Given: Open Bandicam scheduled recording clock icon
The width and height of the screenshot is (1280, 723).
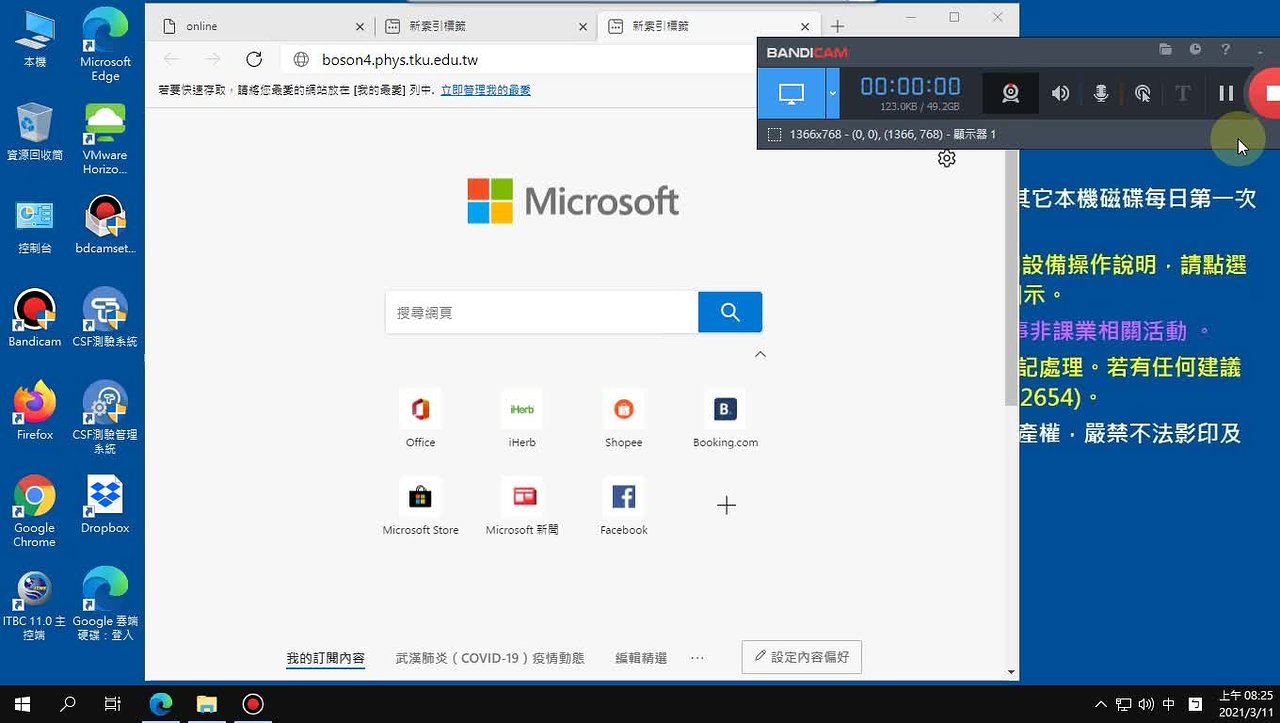Looking at the screenshot, I should [x=1195, y=49].
